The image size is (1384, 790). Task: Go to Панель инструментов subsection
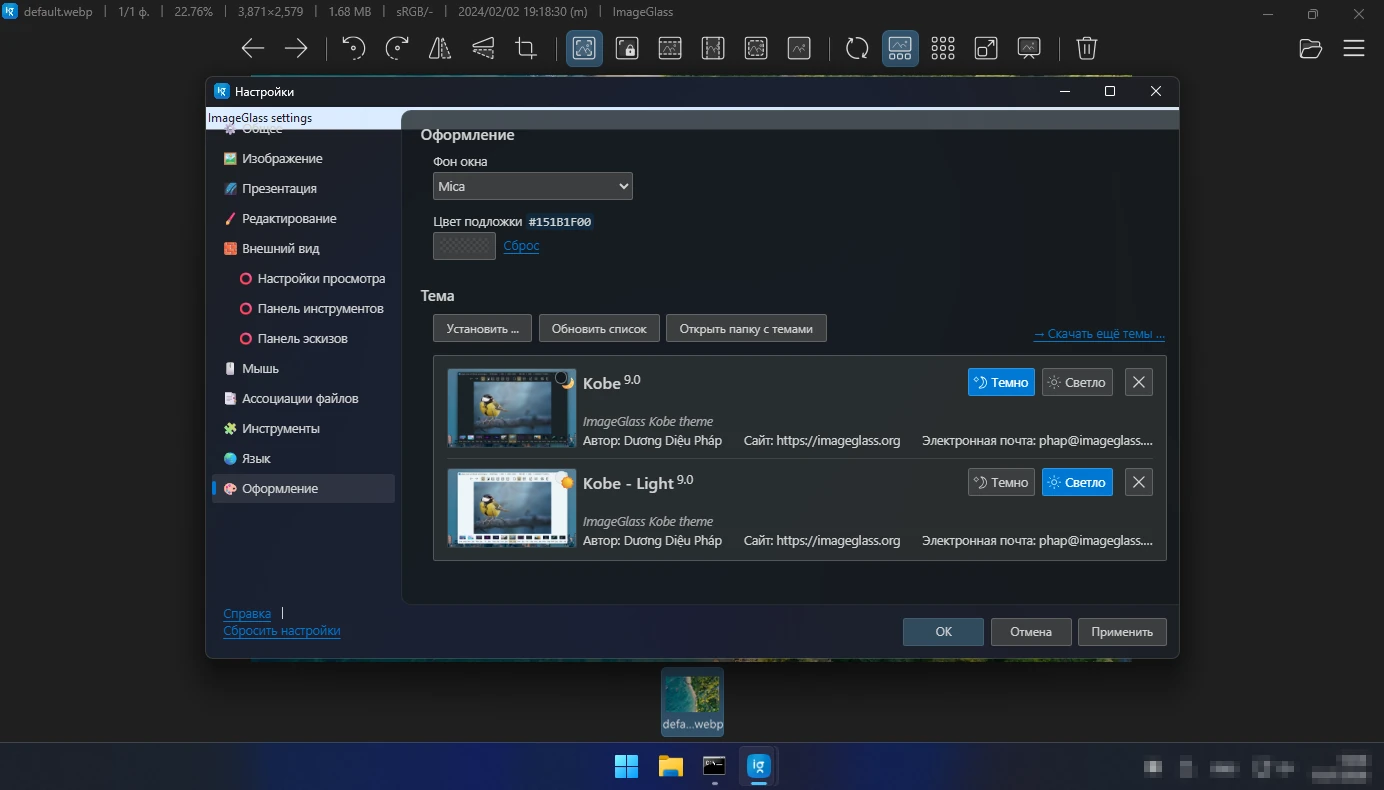[312, 308]
